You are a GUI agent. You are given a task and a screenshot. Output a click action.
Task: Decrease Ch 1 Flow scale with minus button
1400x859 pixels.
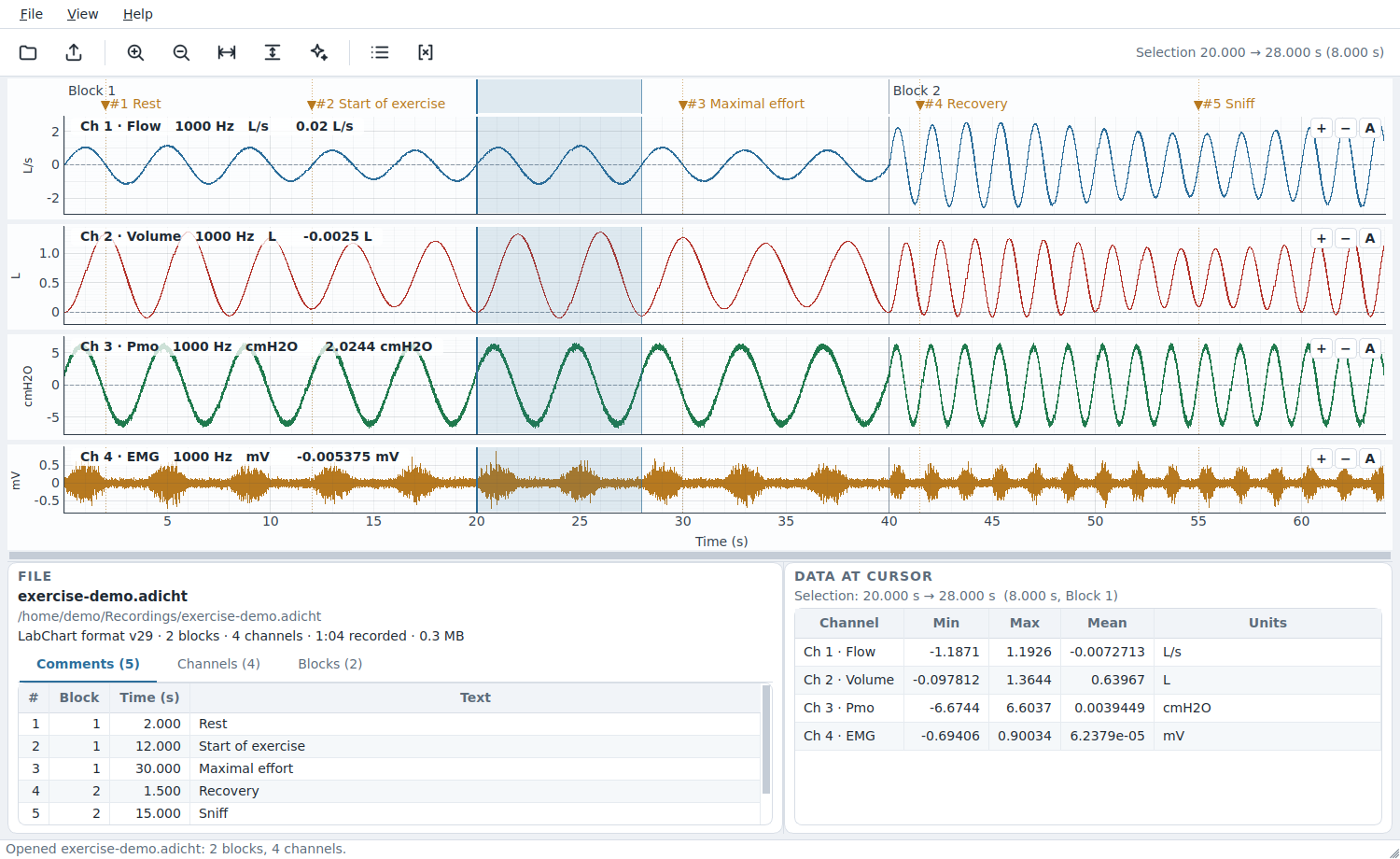(1346, 128)
